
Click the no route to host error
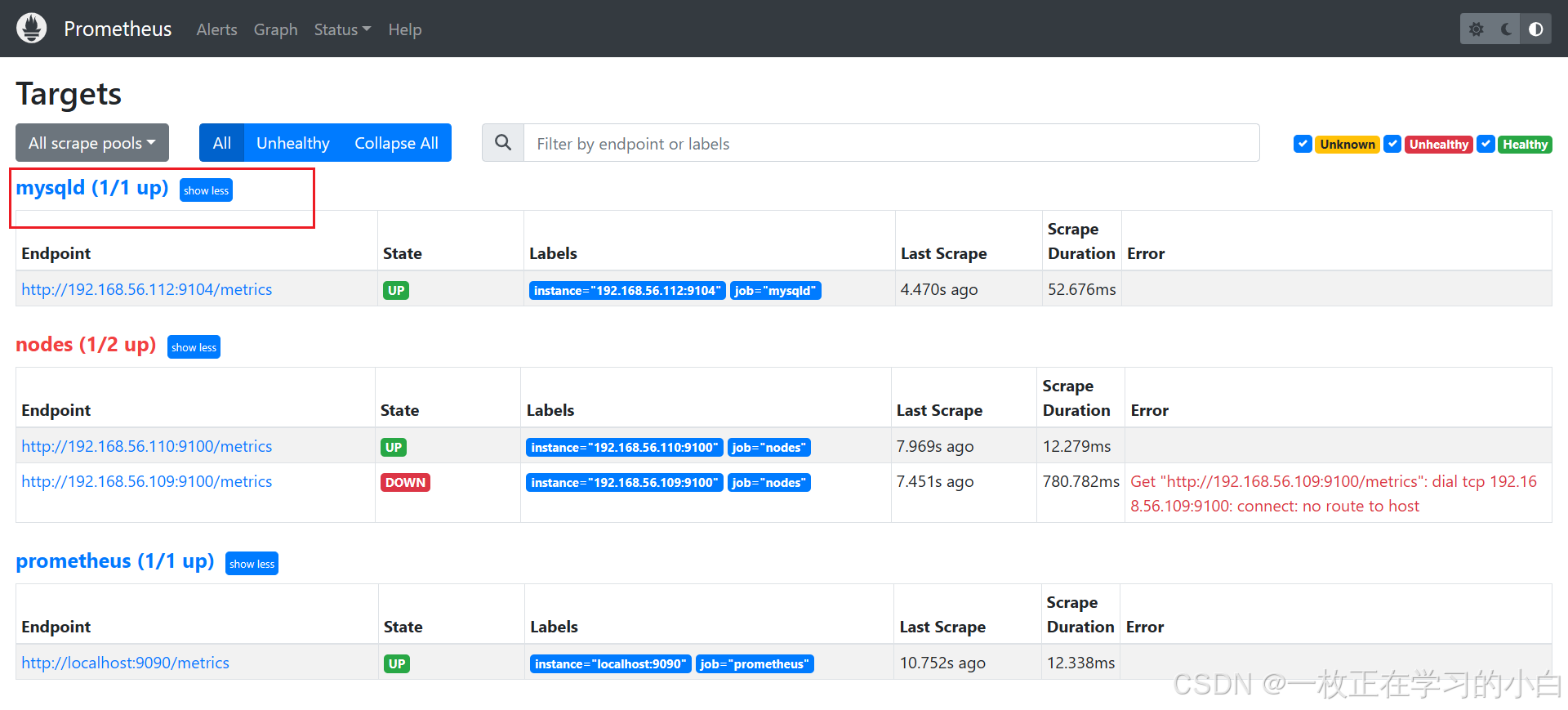pyautogui.click(x=1334, y=493)
